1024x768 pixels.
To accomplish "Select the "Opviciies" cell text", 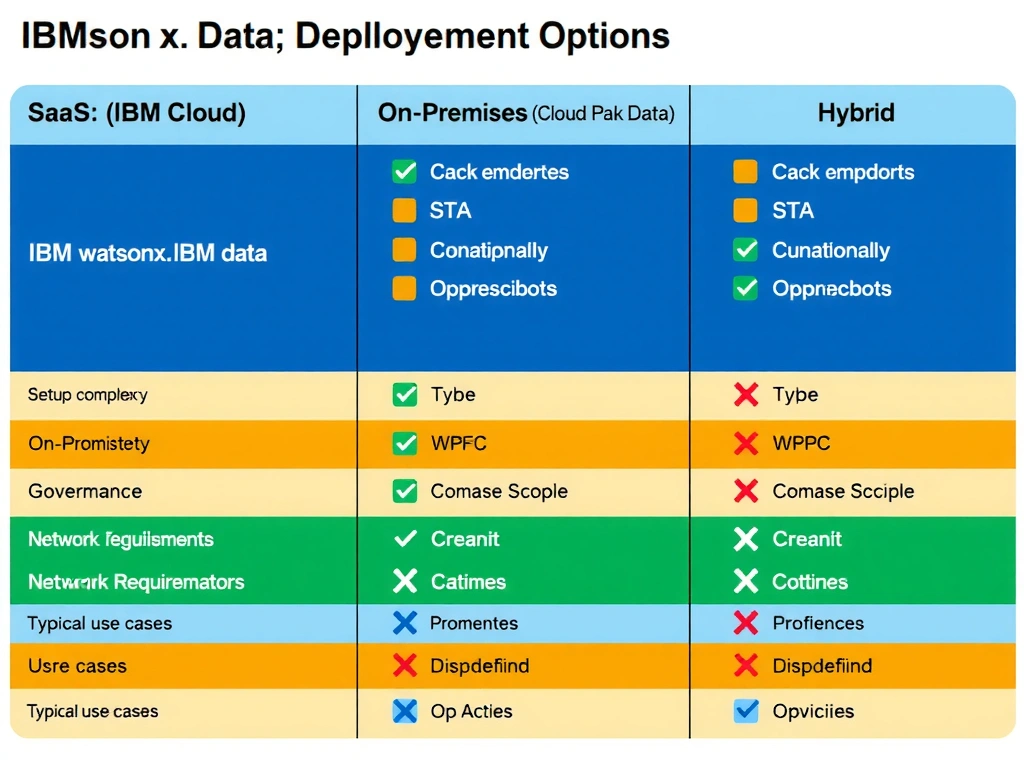I will click(813, 712).
